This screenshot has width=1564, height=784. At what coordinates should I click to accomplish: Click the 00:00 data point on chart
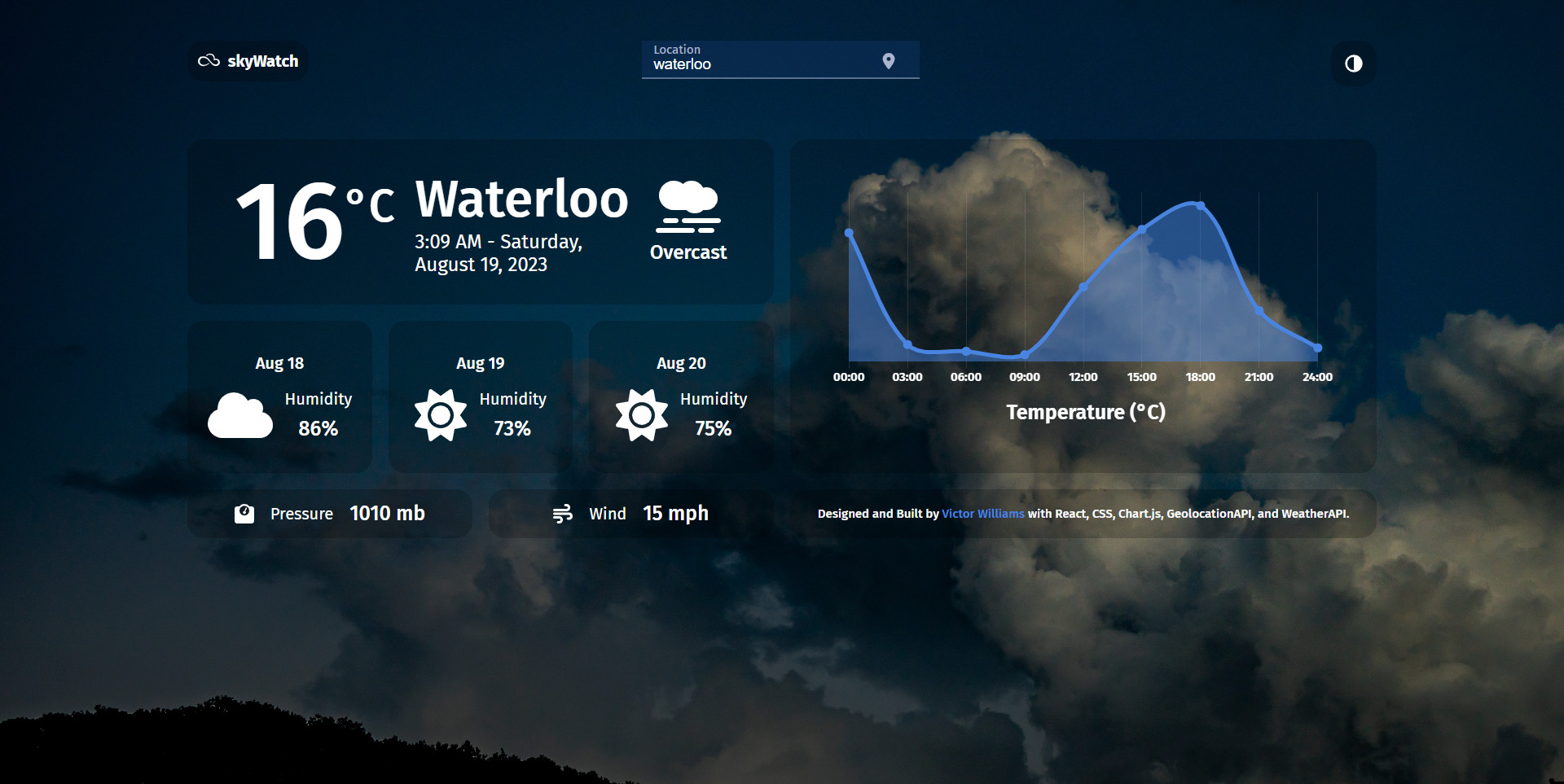point(849,233)
